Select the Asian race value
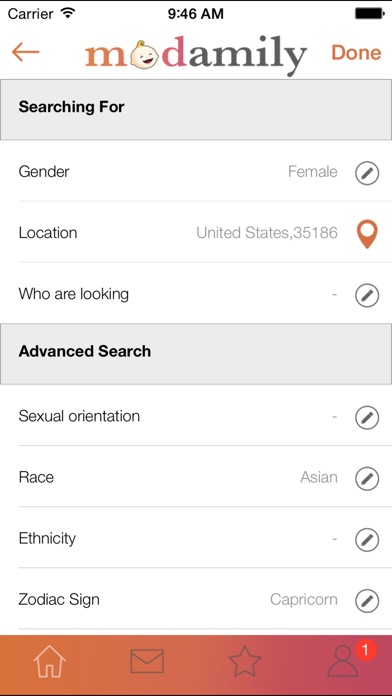The image size is (392, 696). (319, 477)
